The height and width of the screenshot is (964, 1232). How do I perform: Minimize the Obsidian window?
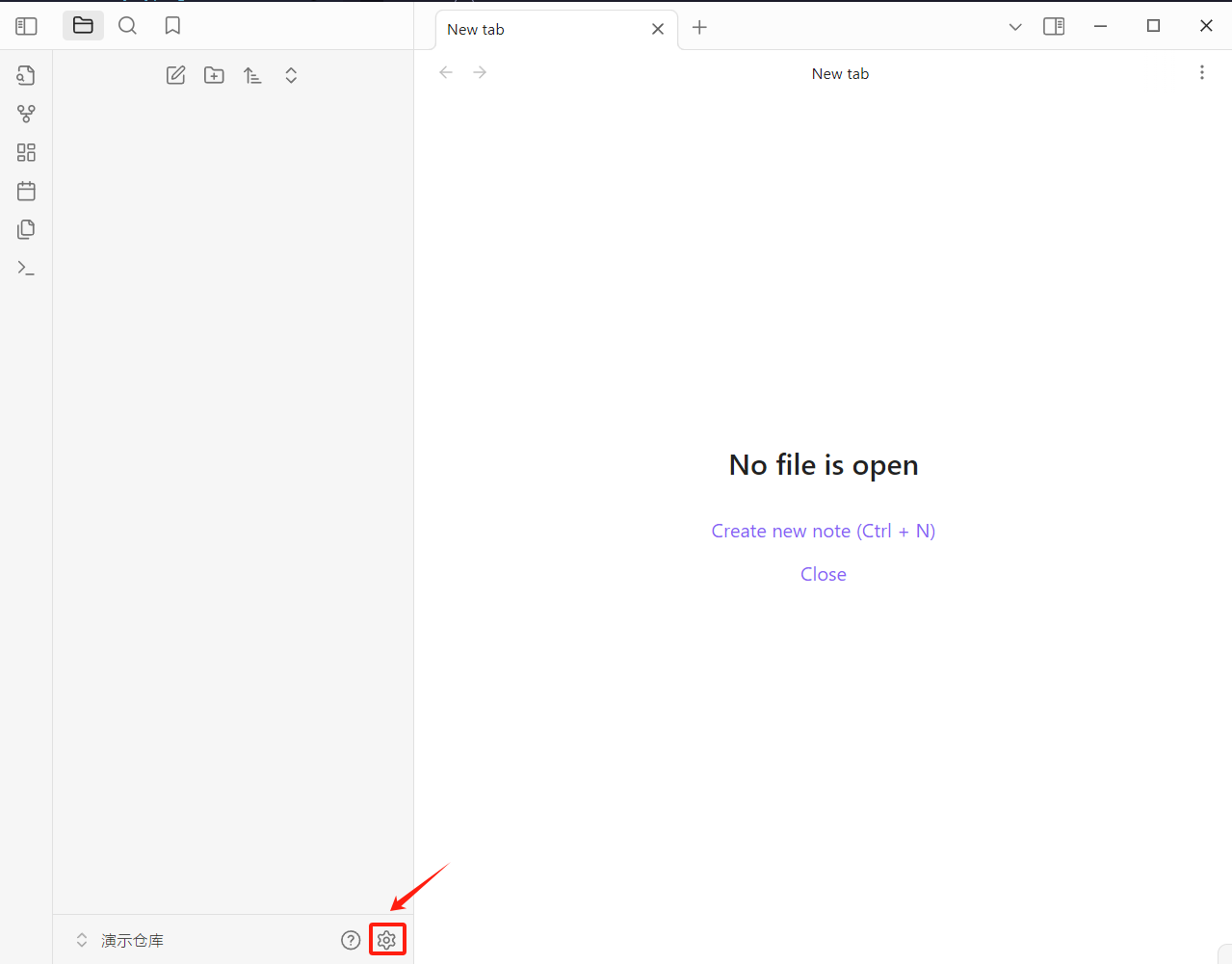pyautogui.click(x=1100, y=26)
